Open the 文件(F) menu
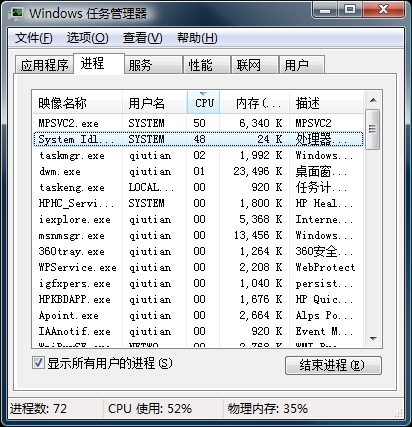This screenshot has width=412, height=427. [33, 38]
